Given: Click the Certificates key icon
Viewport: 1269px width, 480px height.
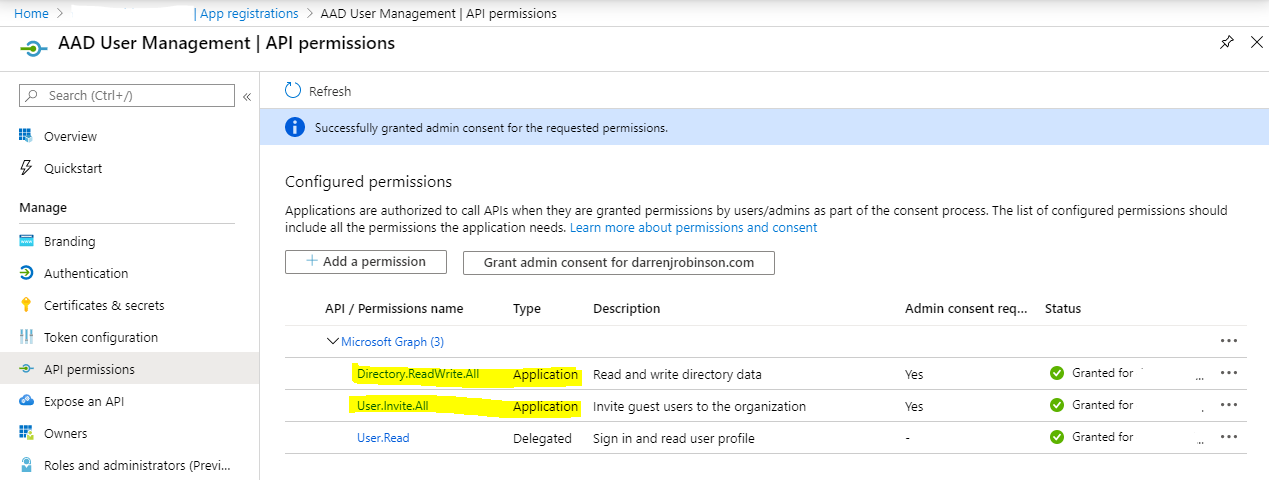Looking at the screenshot, I should point(26,305).
